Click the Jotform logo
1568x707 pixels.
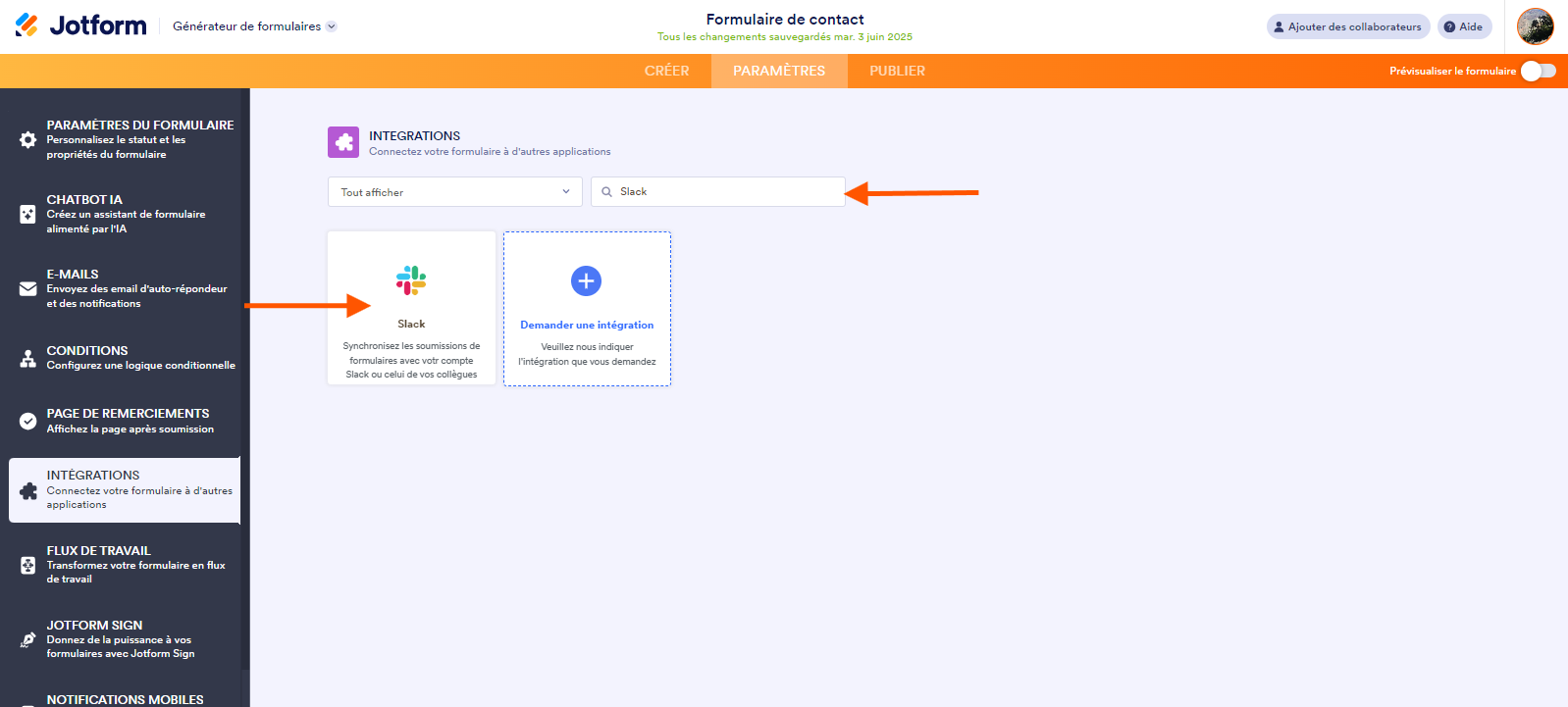pyautogui.click(x=80, y=25)
